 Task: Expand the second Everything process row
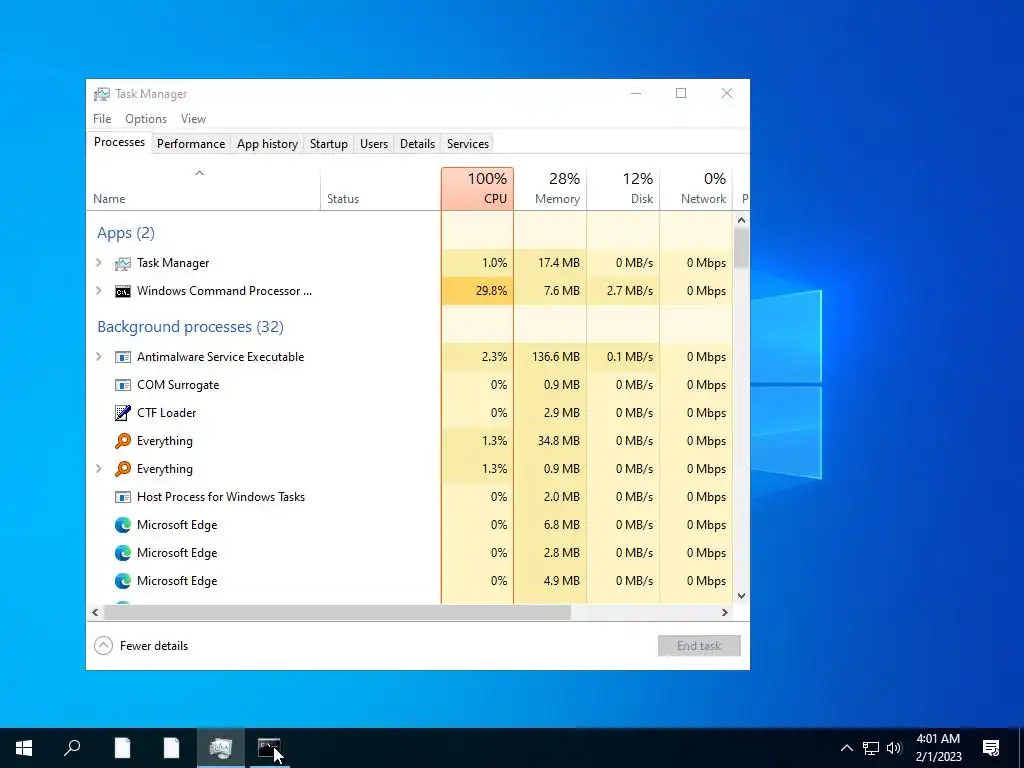99,468
